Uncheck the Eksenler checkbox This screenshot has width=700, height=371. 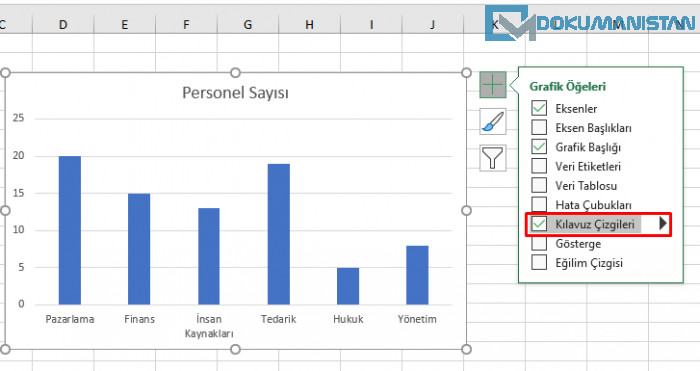539,108
